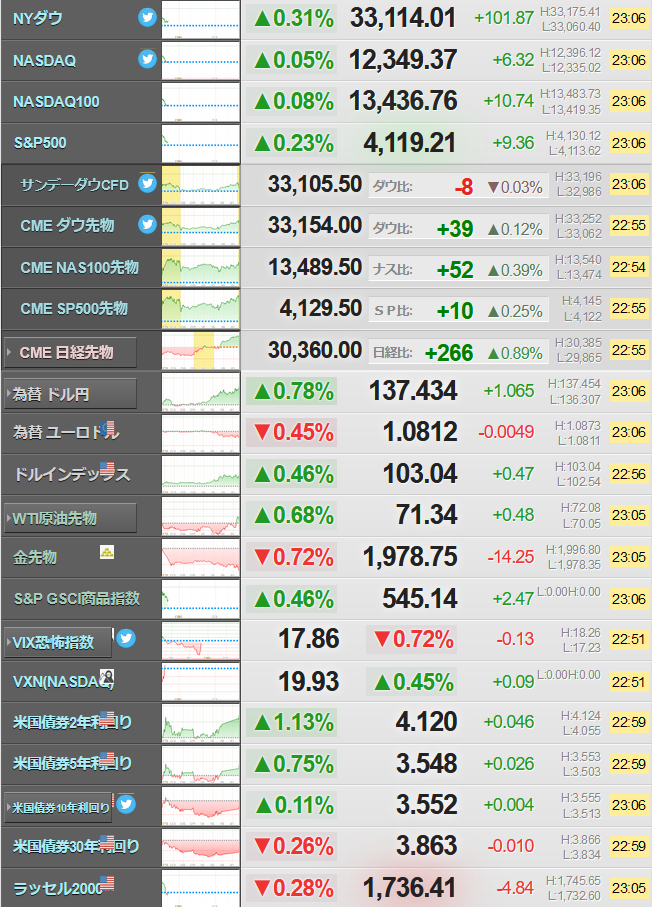Click the CME 日経先物 mini chart

(201, 351)
